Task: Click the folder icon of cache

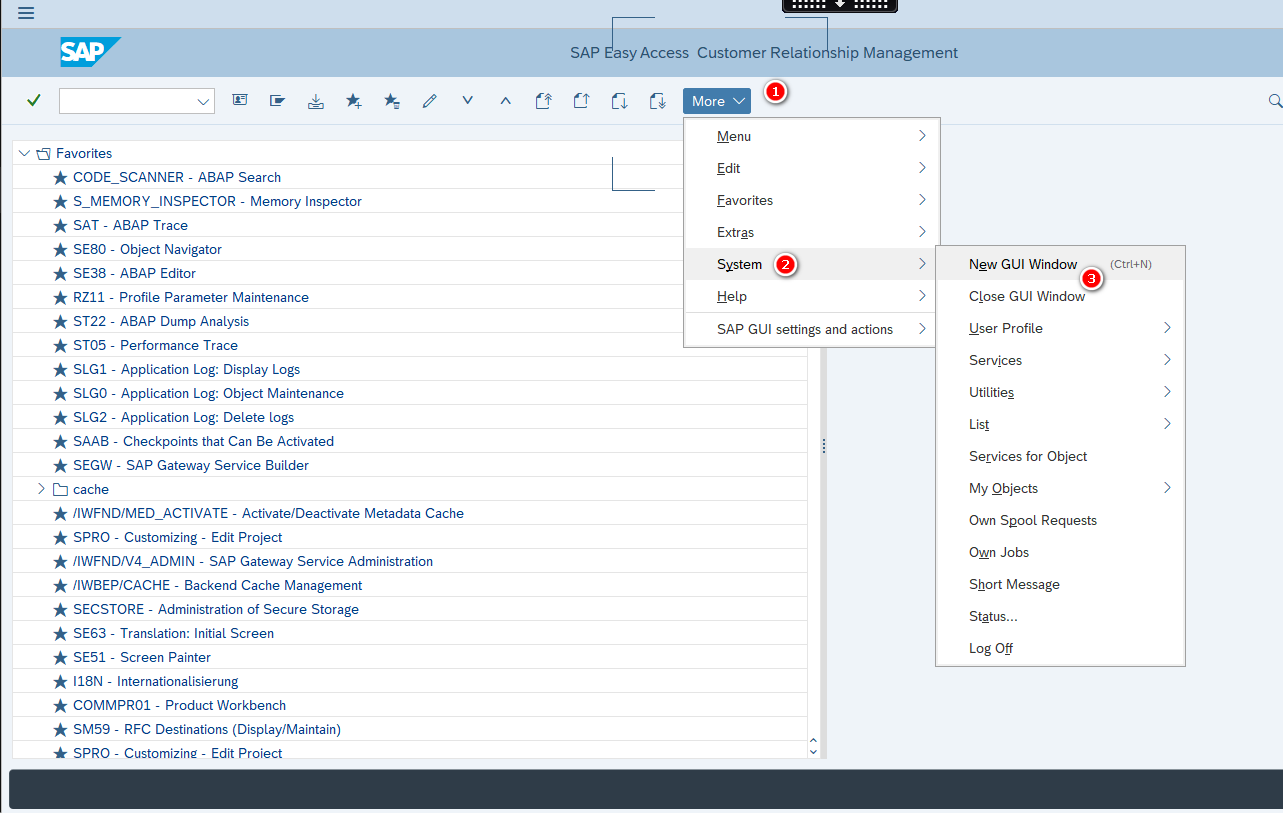Action: [60, 489]
